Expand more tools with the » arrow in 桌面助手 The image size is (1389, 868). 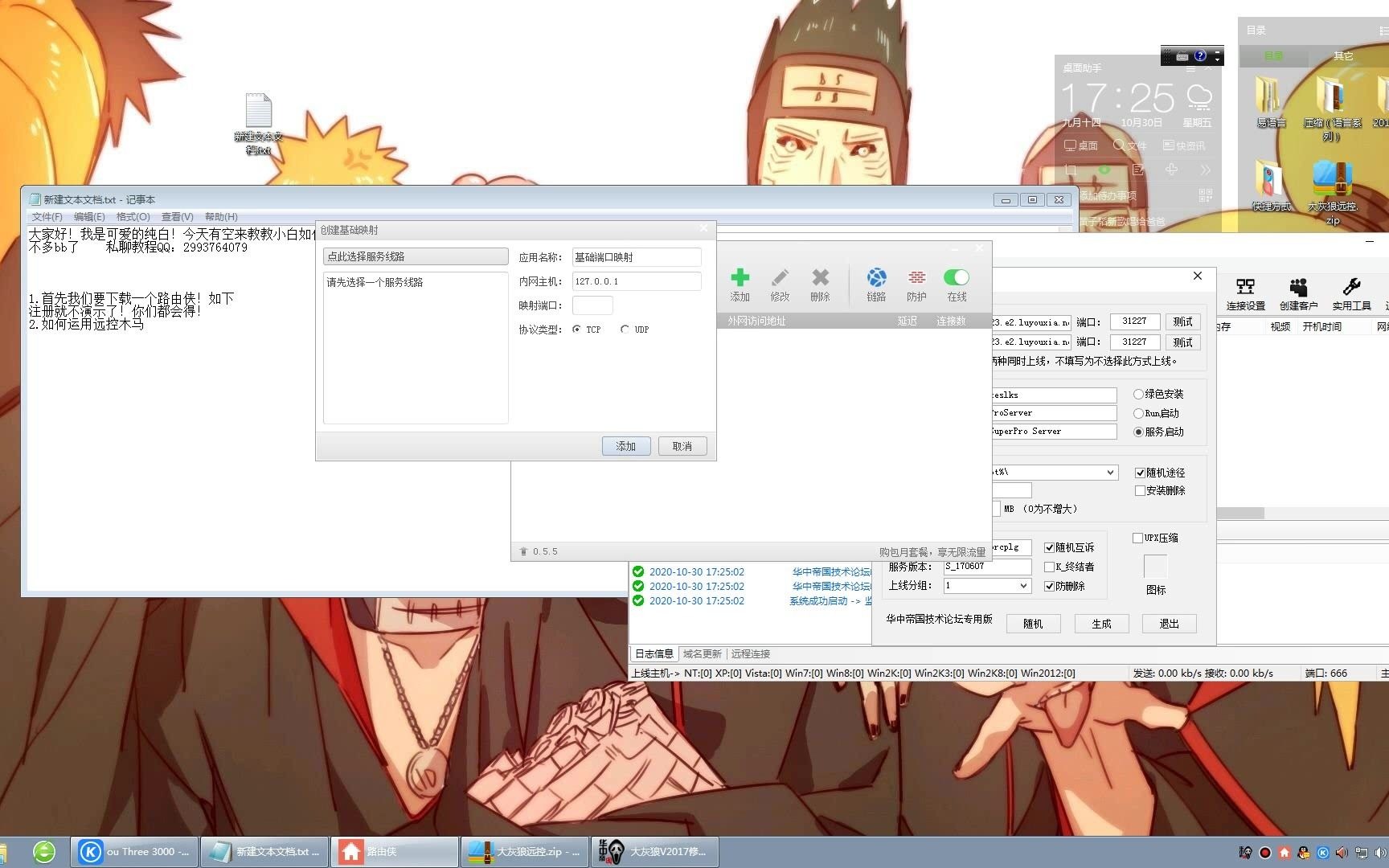(1205, 170)
